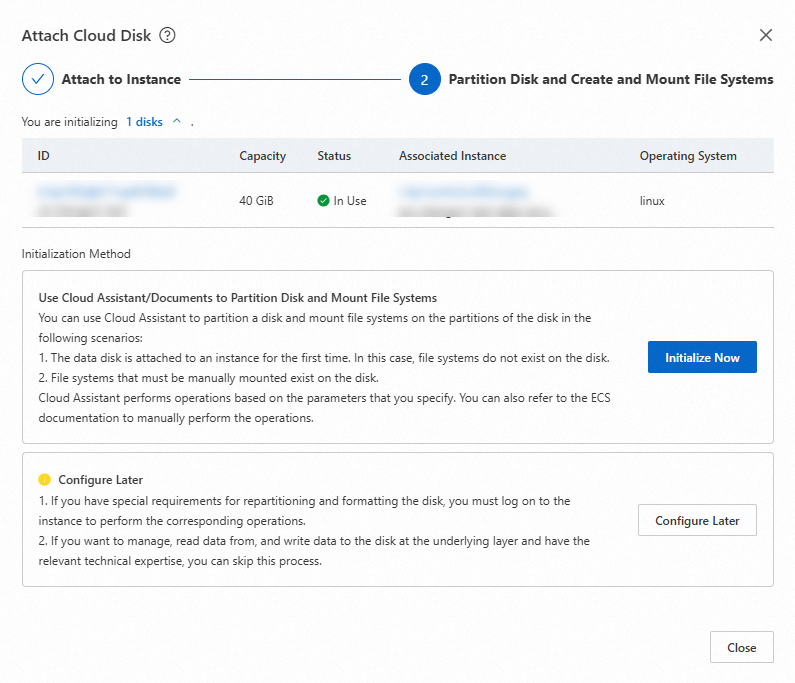This screenshot has width=795, height=683.
Task: Click the step 2 number circle
Action: coord(424,79)
